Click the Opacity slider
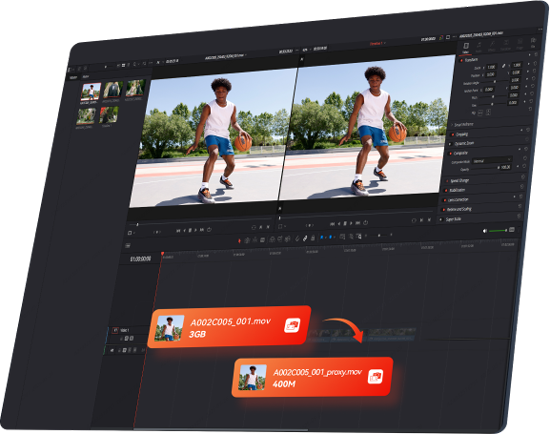550x434 pixels. (x=484, y=169)
